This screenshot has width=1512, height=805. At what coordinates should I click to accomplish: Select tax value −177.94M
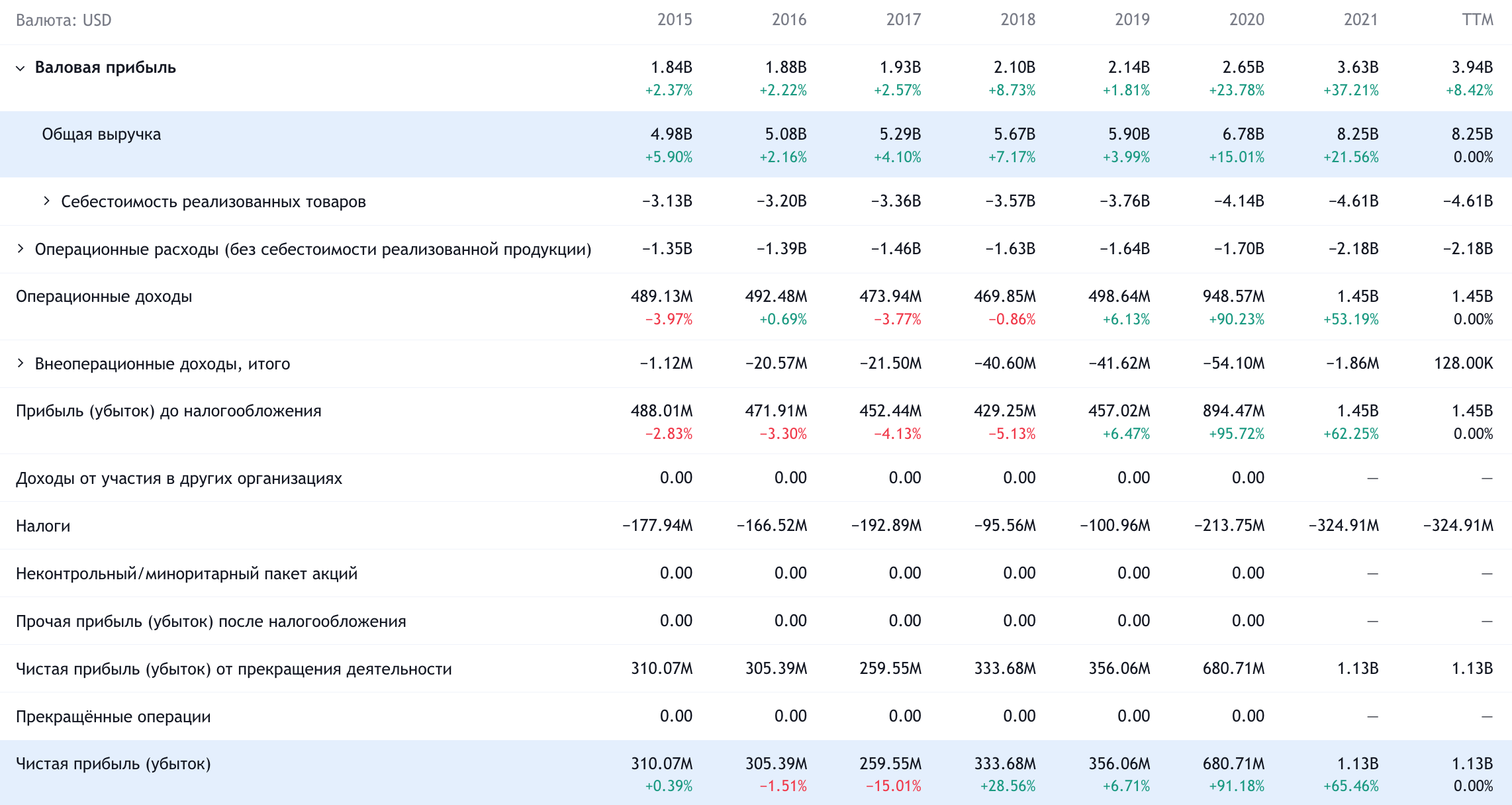coord(658,526)
